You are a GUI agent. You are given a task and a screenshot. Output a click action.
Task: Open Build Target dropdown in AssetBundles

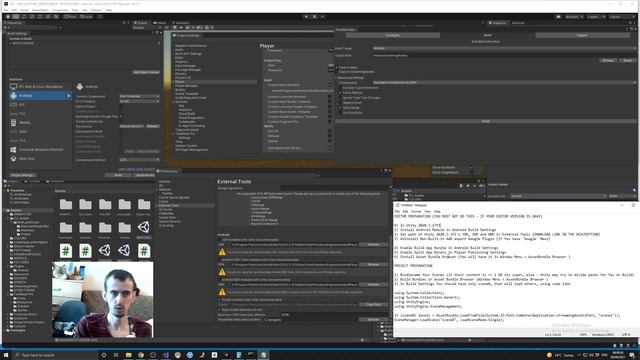pos(504,48)
